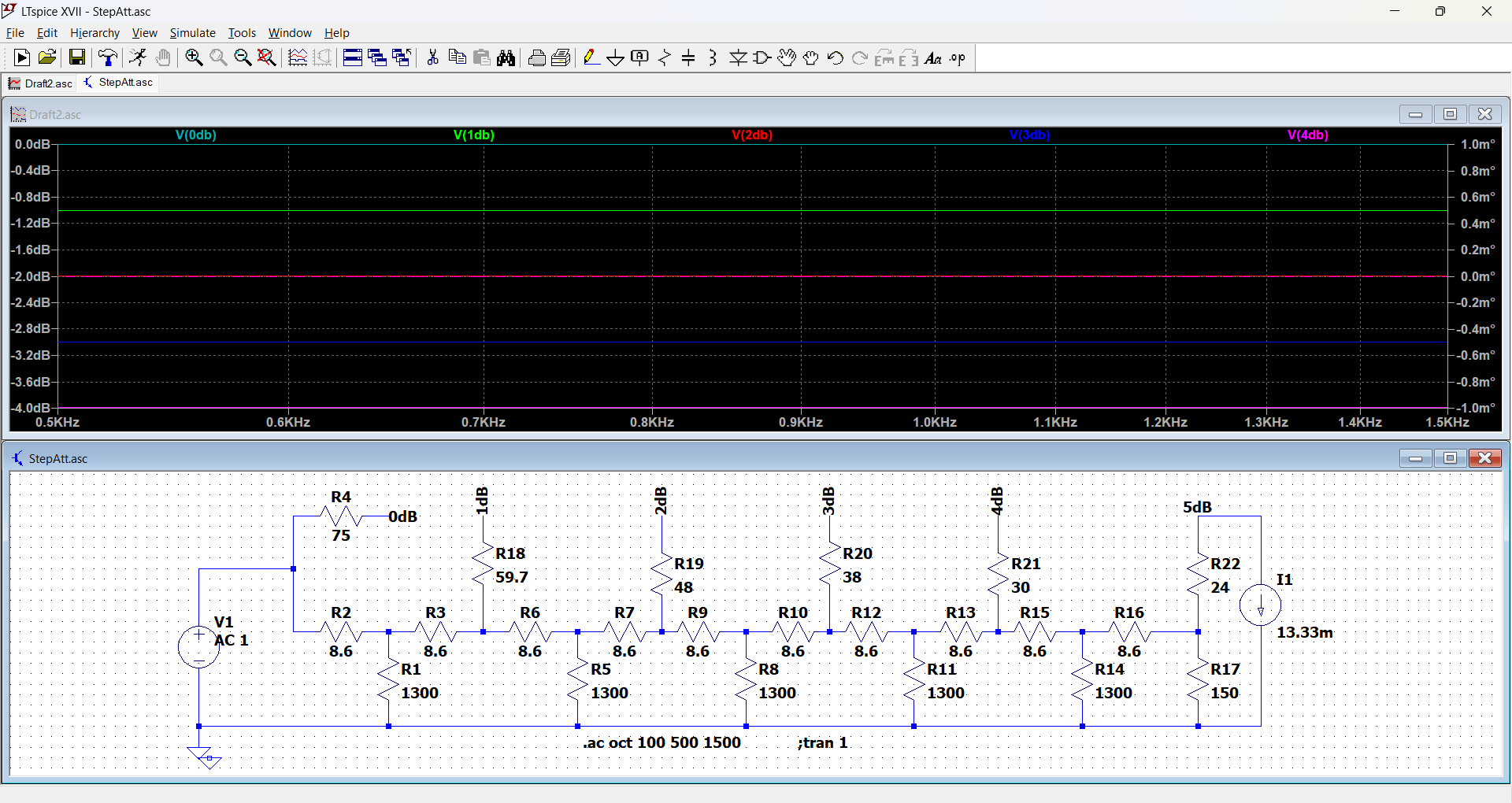The height and width of the screenshot is (803, 1512).
Task: Click the V(1db) trace label
Action: click(474, 135)
